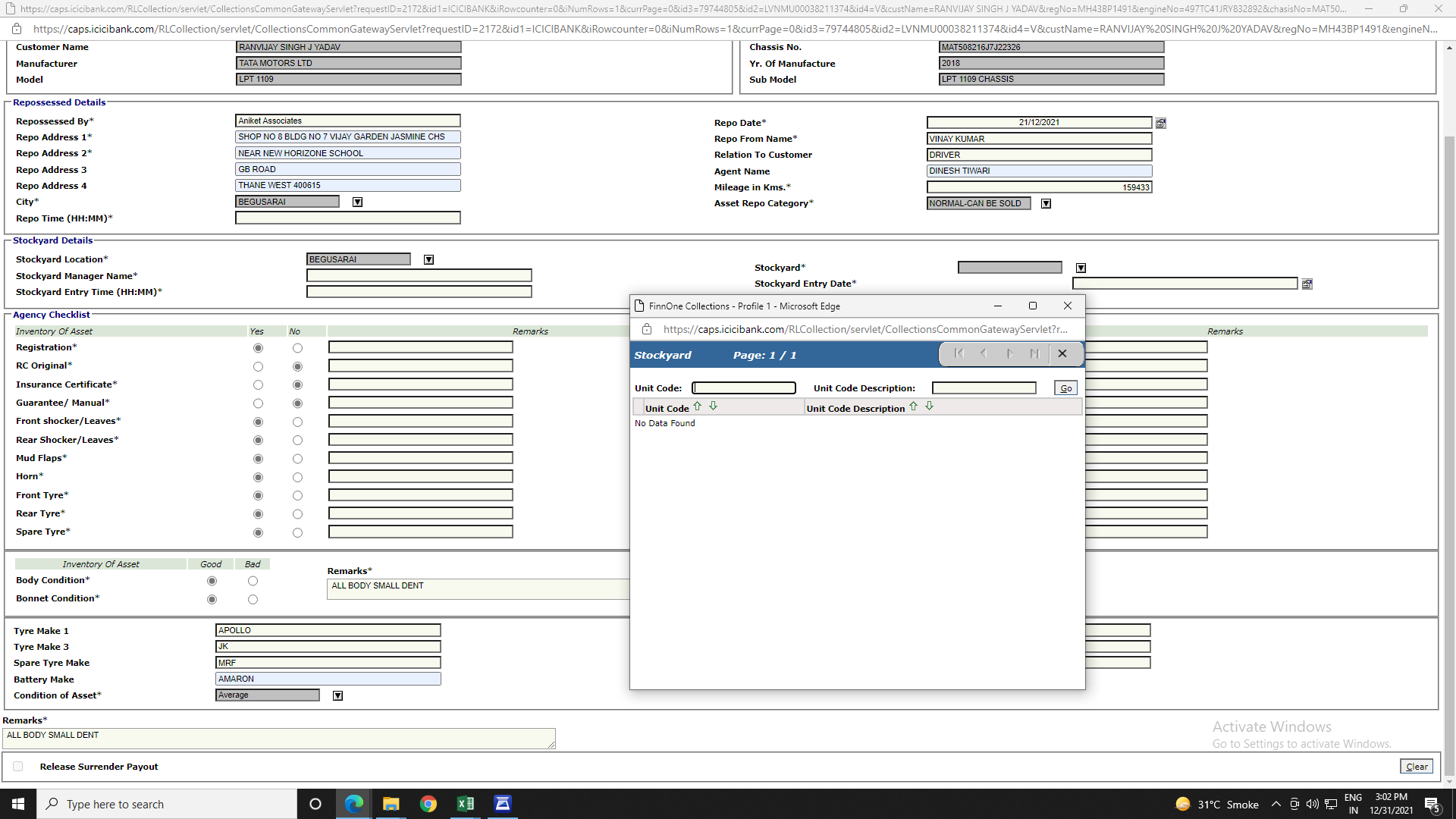Viewport: 1456px width, 819px height.
Task: Open Asset Repo Category dropdown
Action: 1046,203
